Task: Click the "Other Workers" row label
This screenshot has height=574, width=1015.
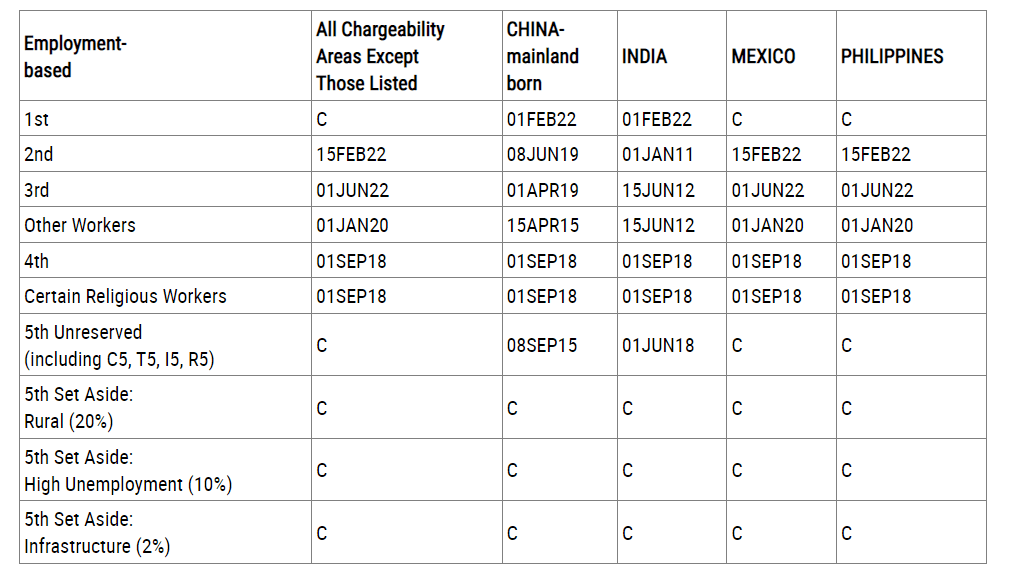Action: (x=80, y=225)
